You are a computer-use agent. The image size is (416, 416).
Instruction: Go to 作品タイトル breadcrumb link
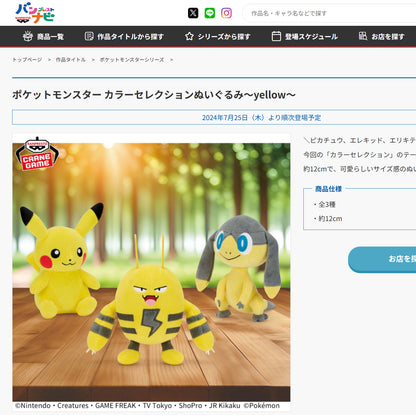pos(71,60)
